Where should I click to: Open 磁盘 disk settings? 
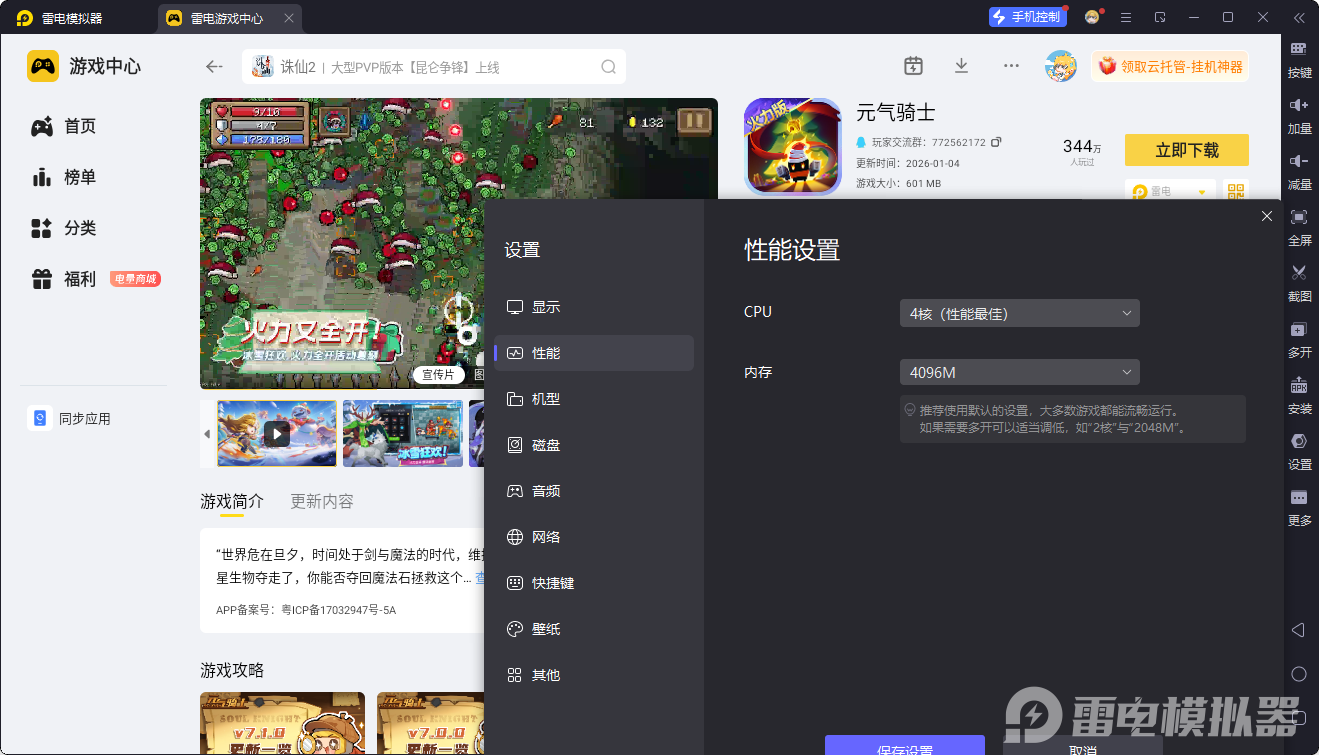(x=594, y=445)
